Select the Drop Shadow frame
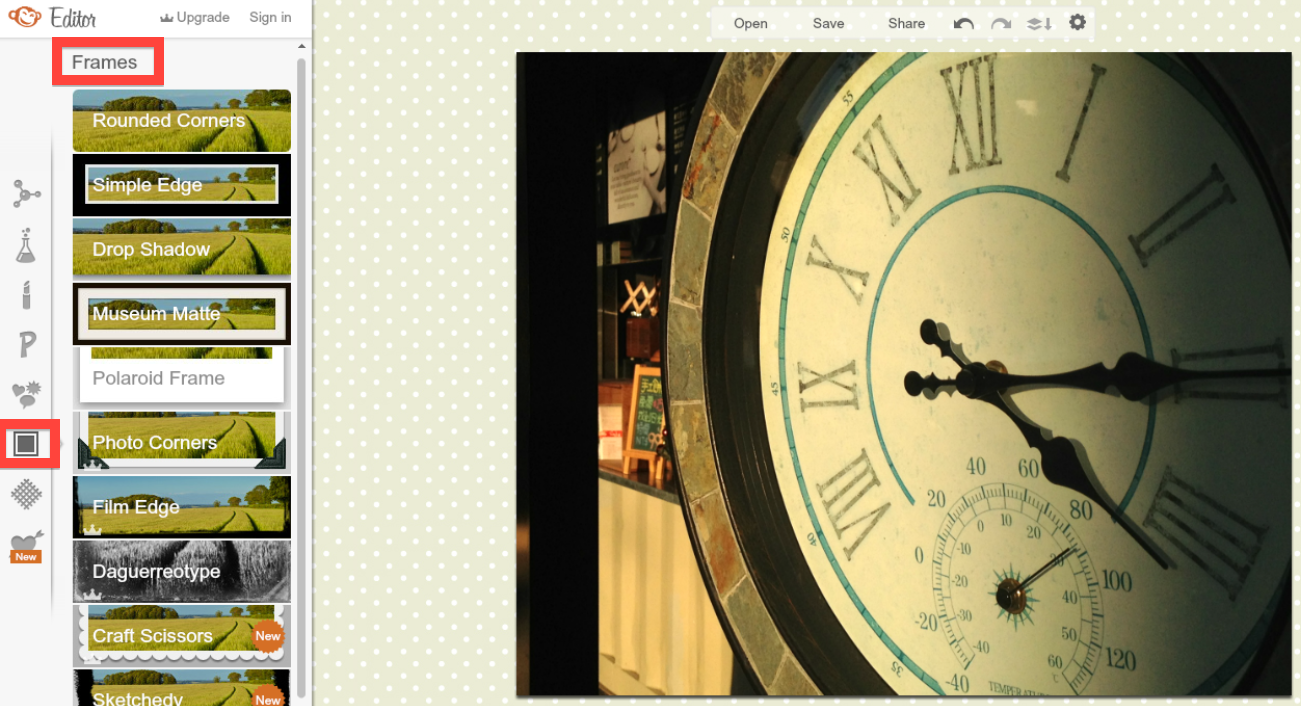The height and width of the screenshot is (706, 1301). 182,249
